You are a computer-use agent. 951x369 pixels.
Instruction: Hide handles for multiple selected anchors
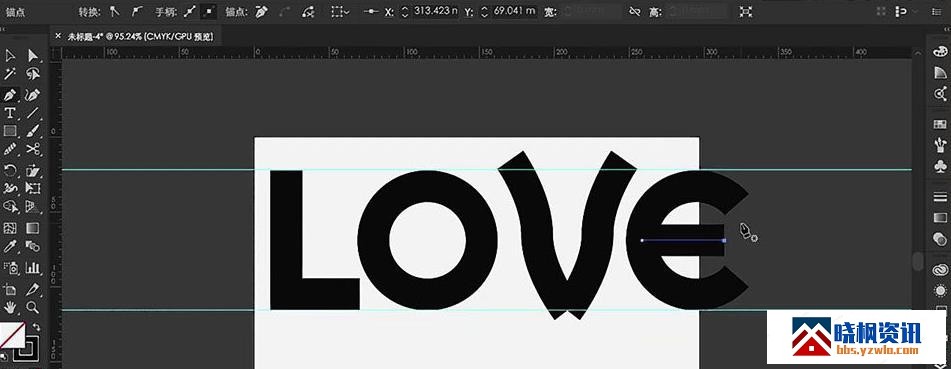[209, 11]
